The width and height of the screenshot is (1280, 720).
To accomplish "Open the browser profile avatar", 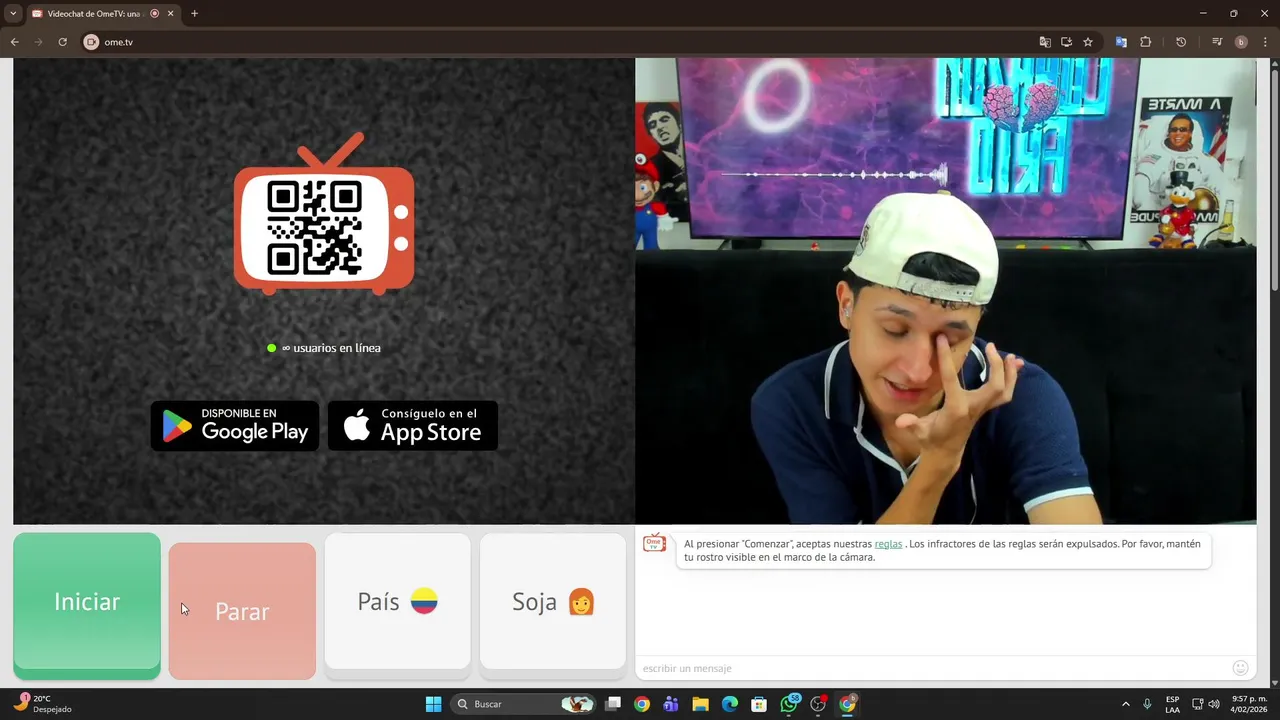I will [1241, 42].
